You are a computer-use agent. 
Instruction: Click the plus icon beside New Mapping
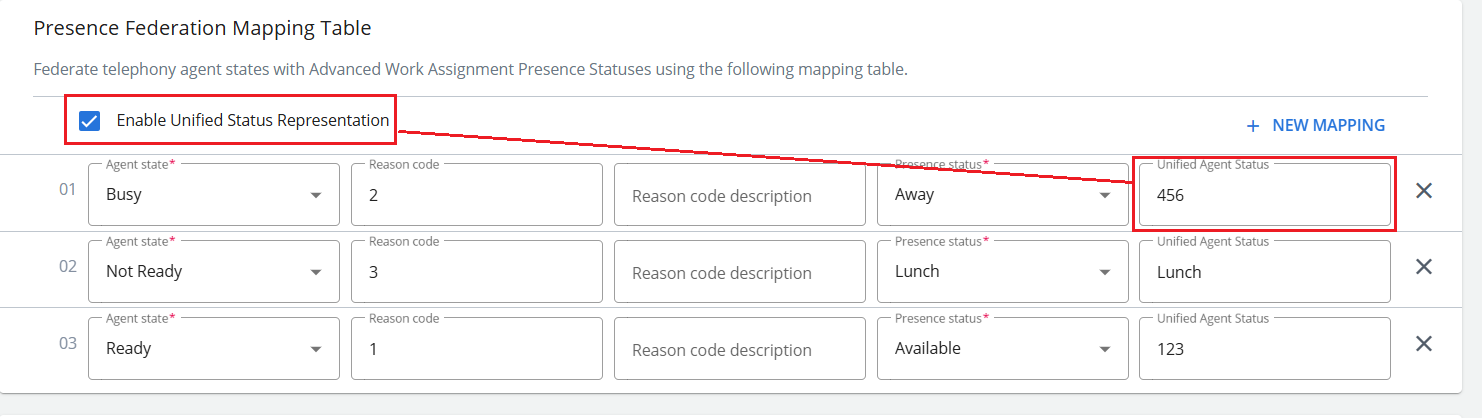click(1253, 126)
